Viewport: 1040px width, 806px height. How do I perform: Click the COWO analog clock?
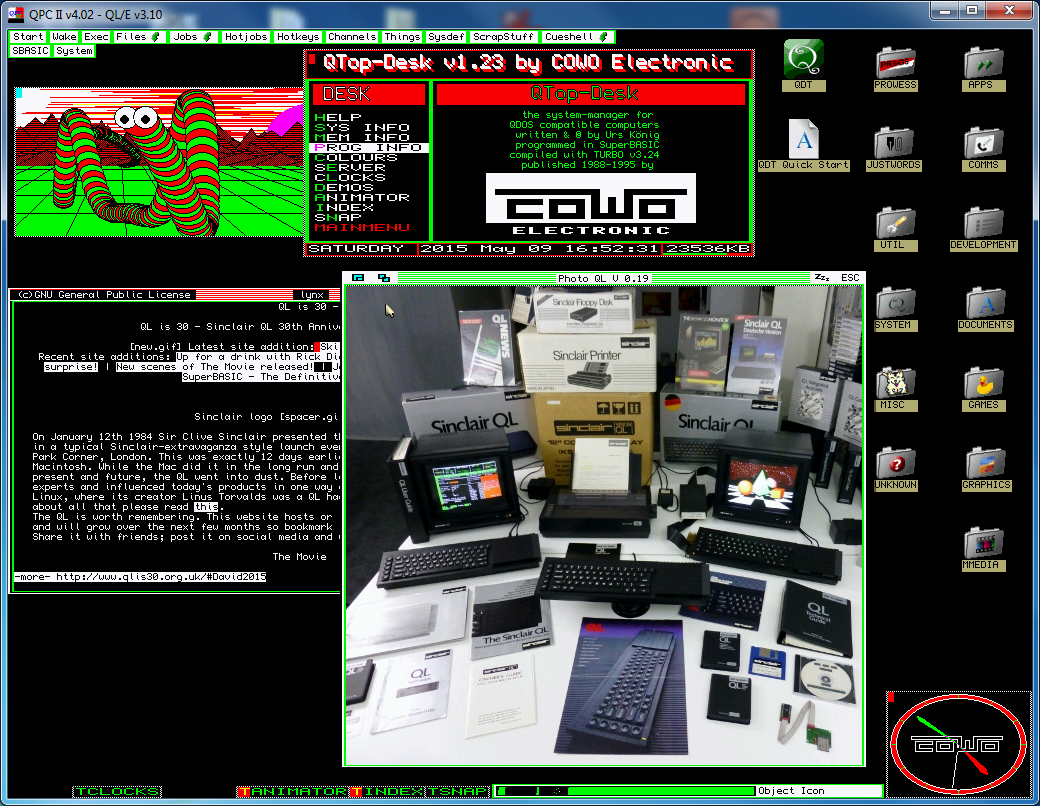958,744
